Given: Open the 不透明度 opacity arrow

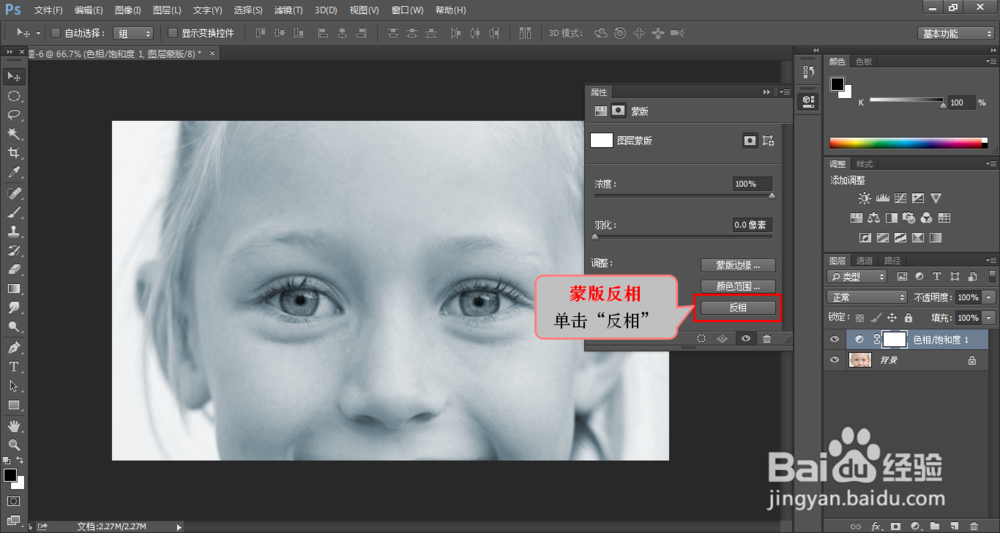Looking at the screenshot, I should [989, 297].
